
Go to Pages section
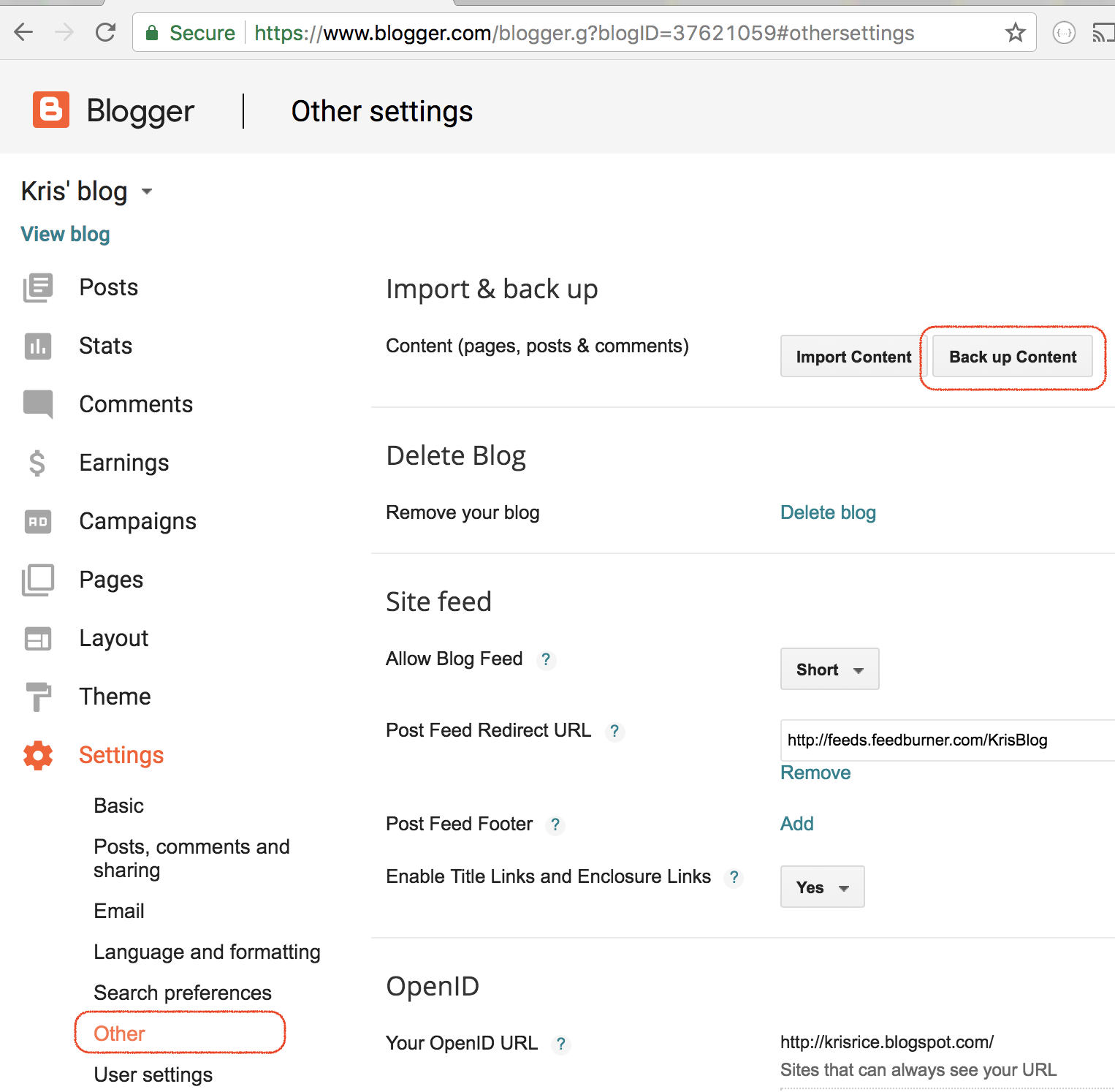(111, 580)
